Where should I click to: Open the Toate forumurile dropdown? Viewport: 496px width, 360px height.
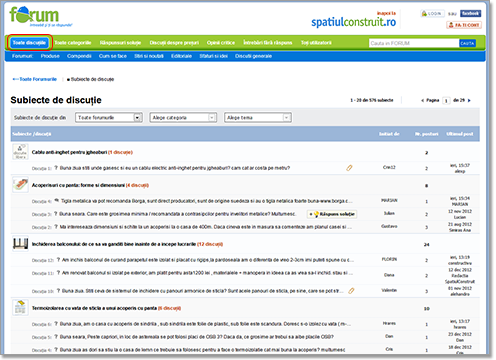[x=109, y=117]
